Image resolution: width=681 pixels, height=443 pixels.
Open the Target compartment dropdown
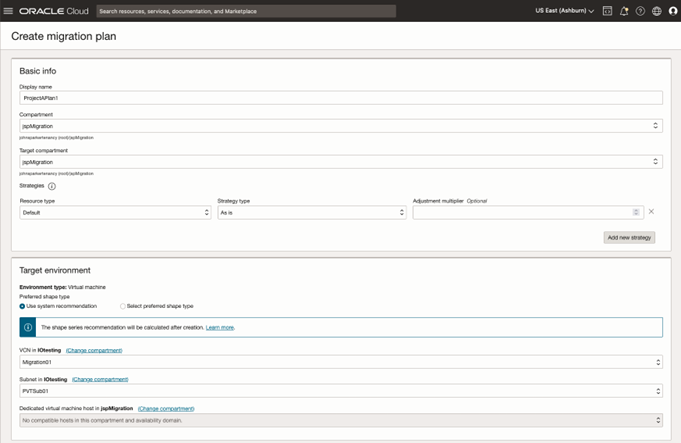coord(341,162)
